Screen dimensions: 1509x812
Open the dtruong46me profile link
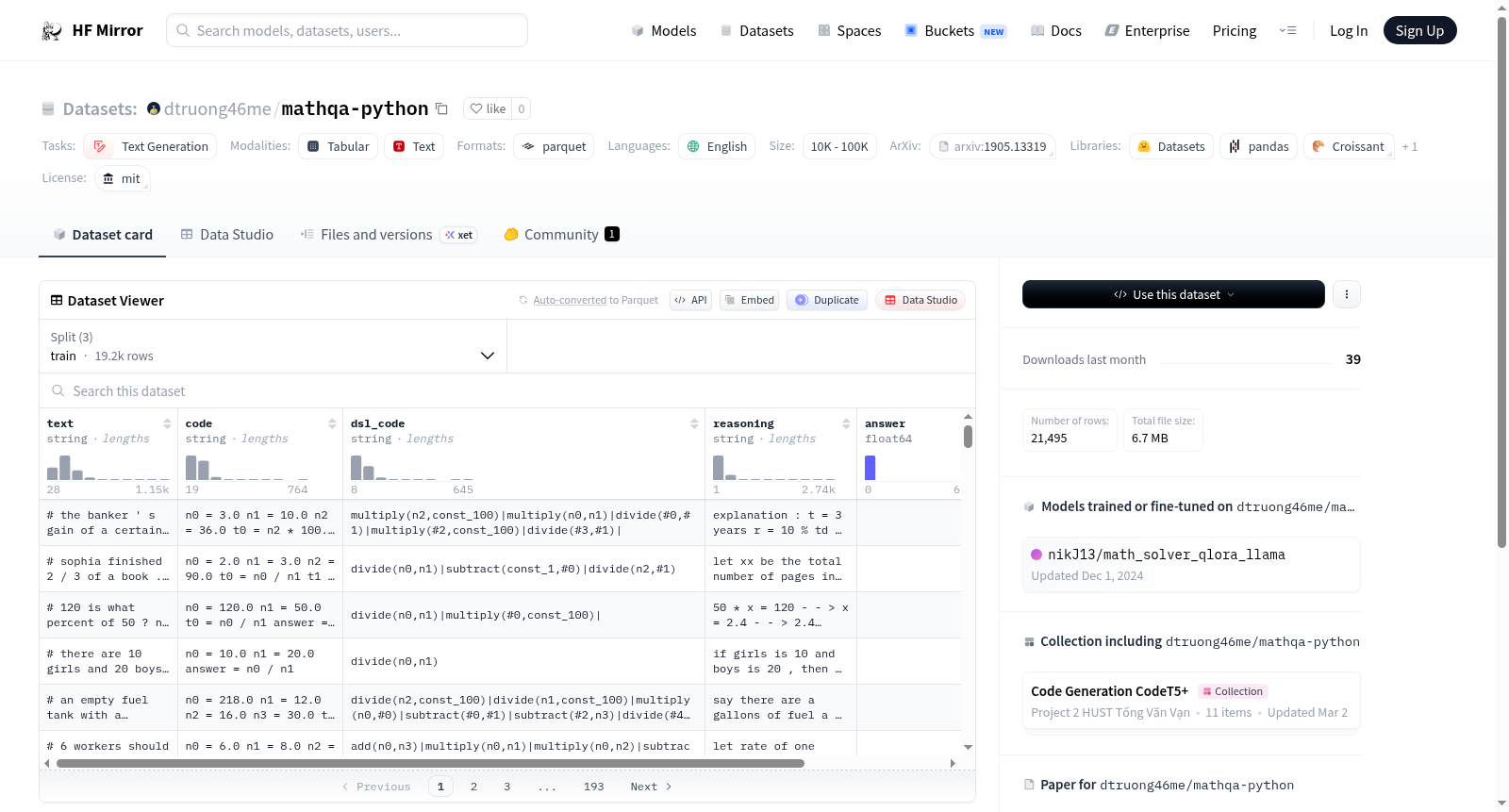click(217, 108)
